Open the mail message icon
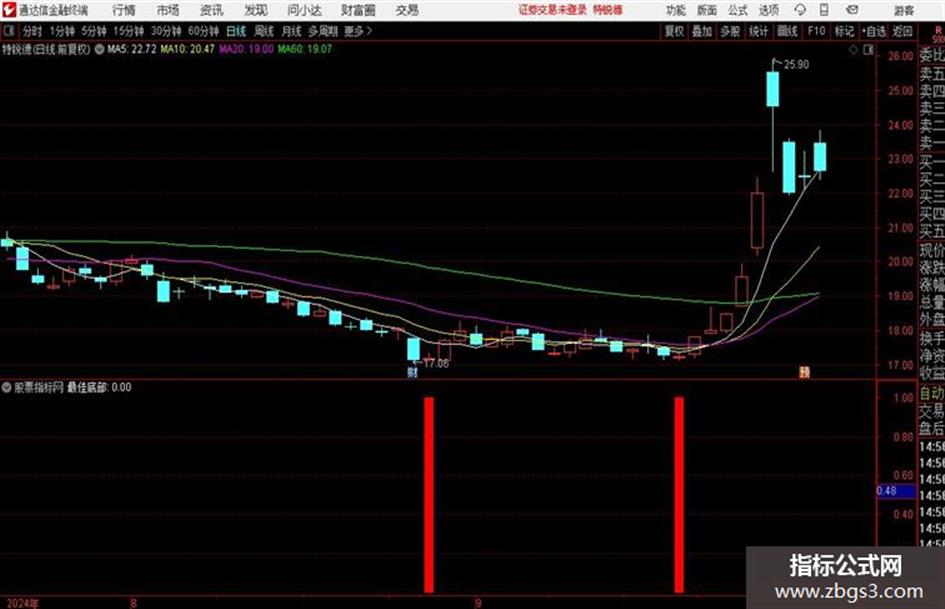 coord(852,10)
